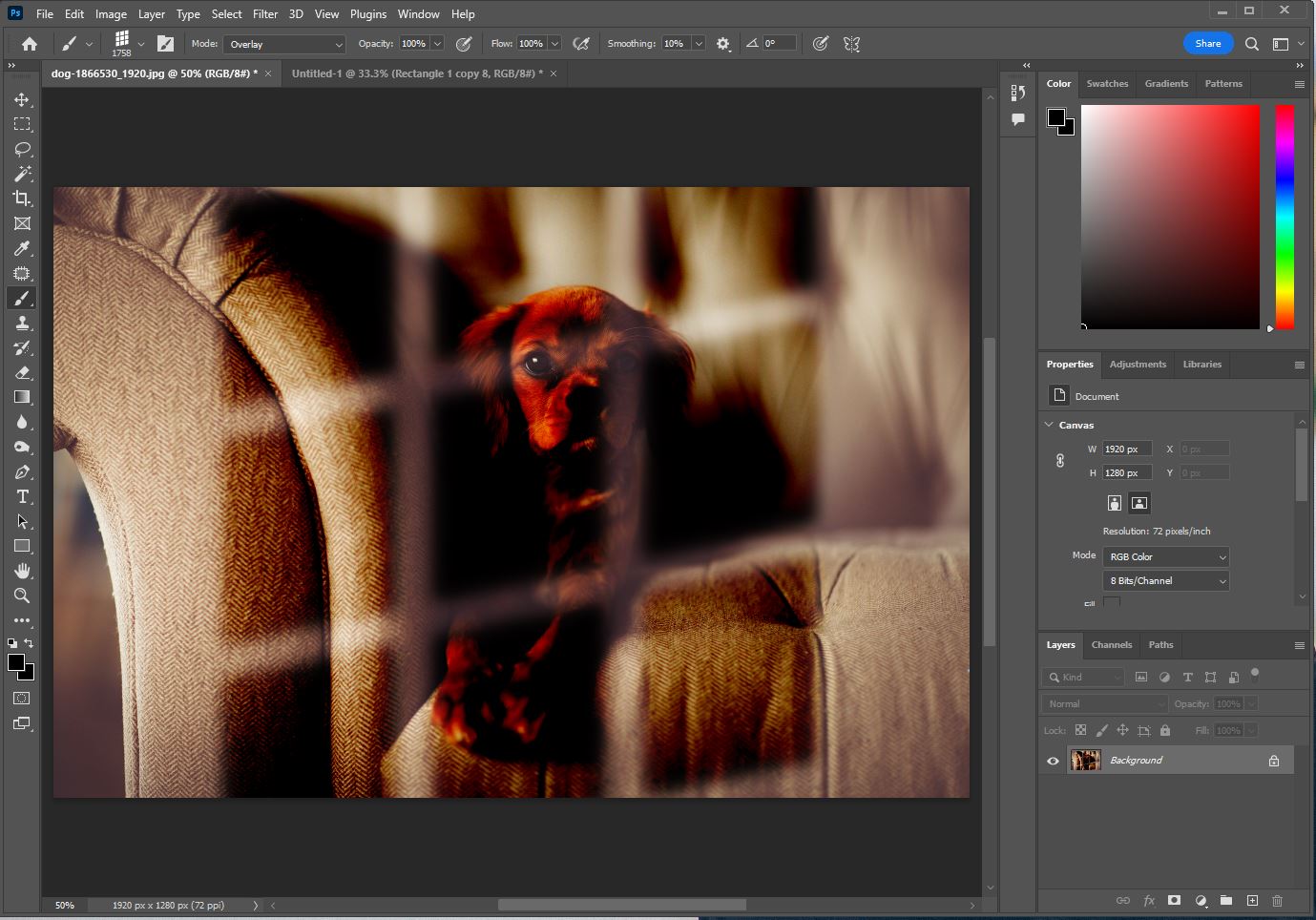The height and width of the screenshot is (920, 1316).
Task: Pick a color in the color field
Action: point(1170,217)
